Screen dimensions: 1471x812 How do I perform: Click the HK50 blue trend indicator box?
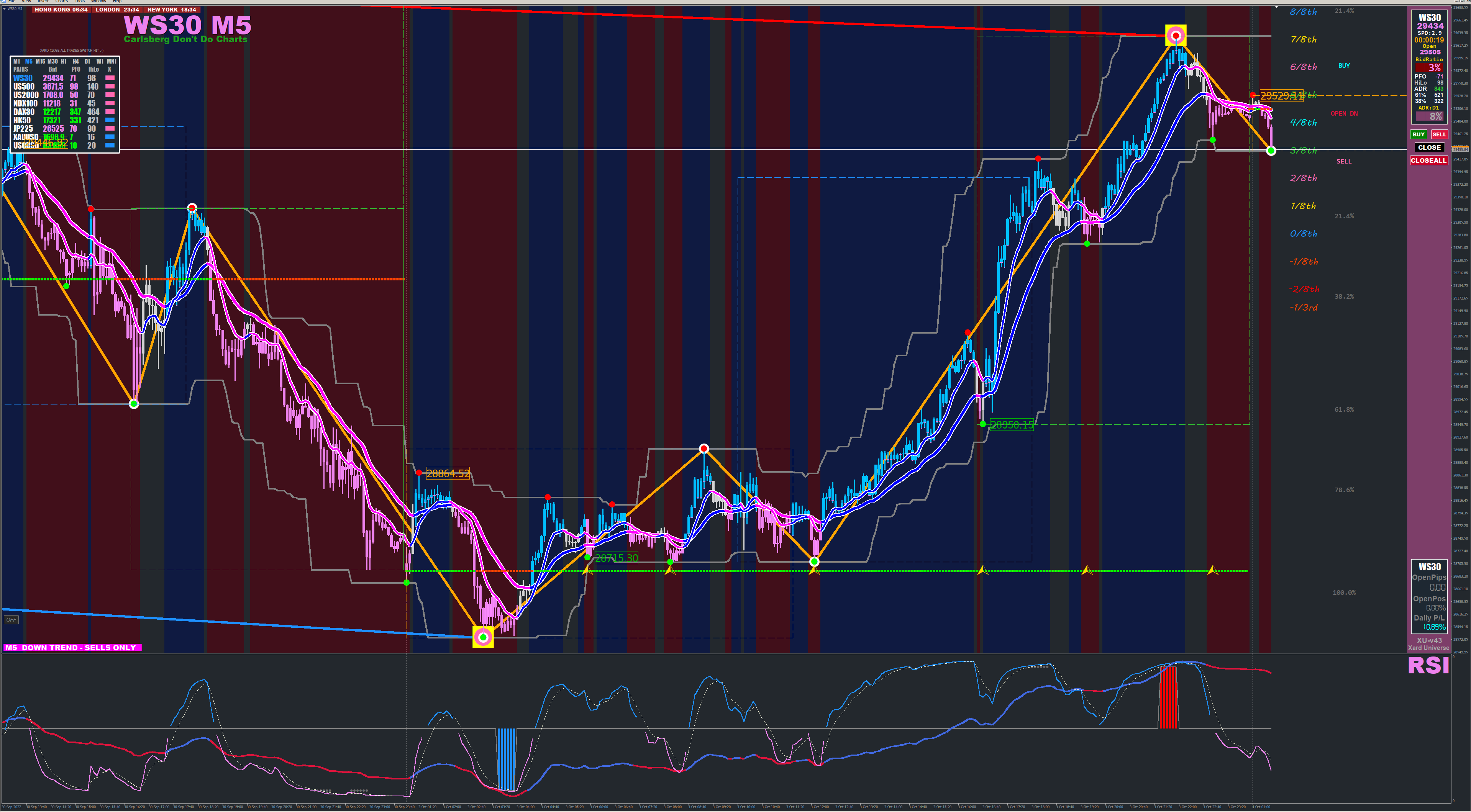tap(110, 120)
